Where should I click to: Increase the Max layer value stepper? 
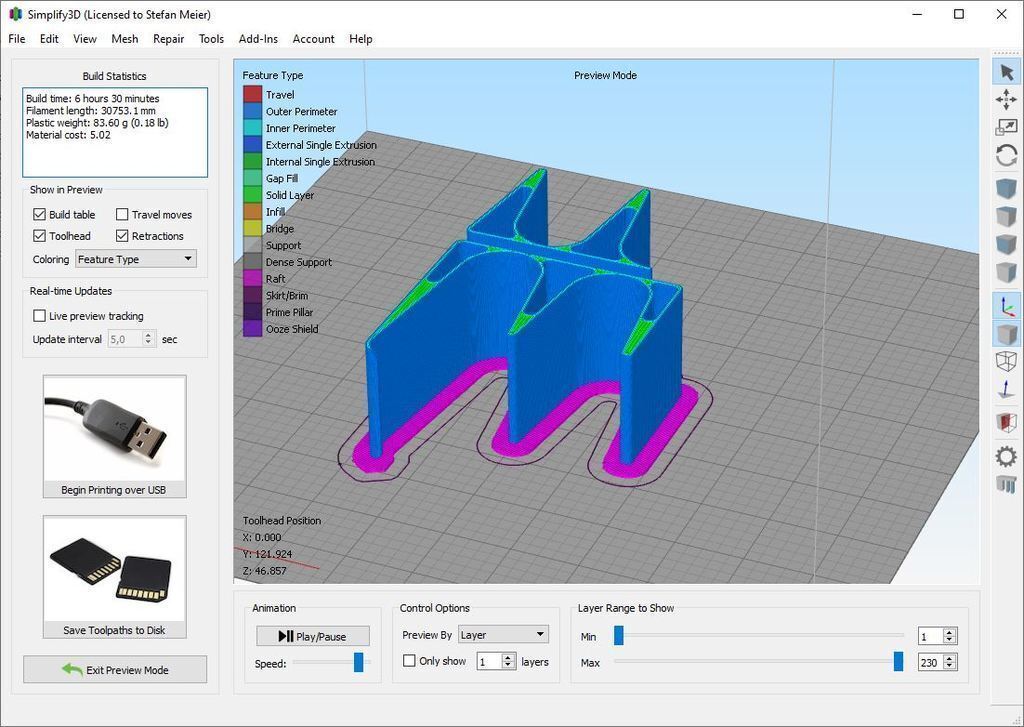pyautogui.click(x=950, y=658)
